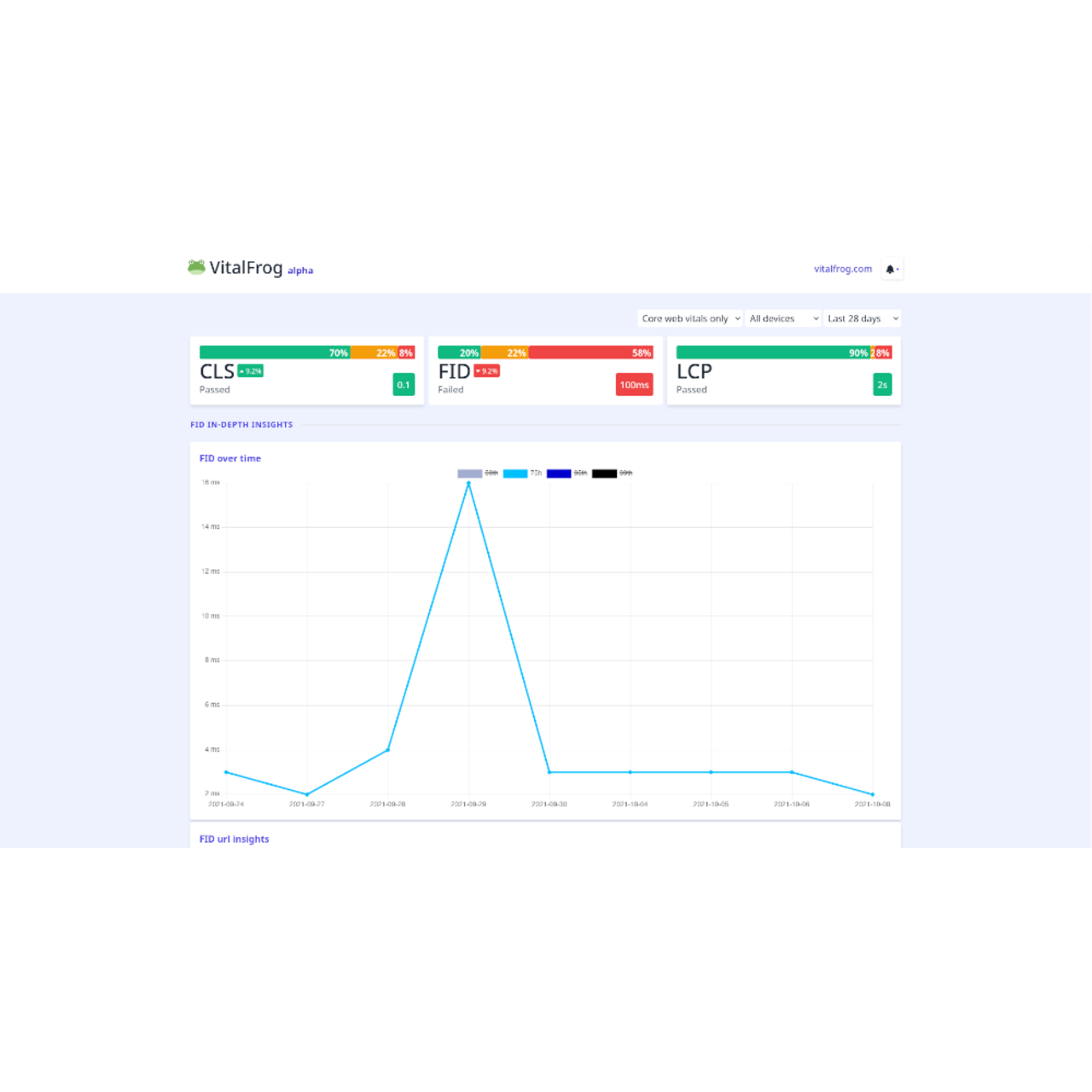Image resolution: width=1092 pixels, height=1092 pixels.
Task: Click the LCP 2s threshold badge
Action: point(882,385)
